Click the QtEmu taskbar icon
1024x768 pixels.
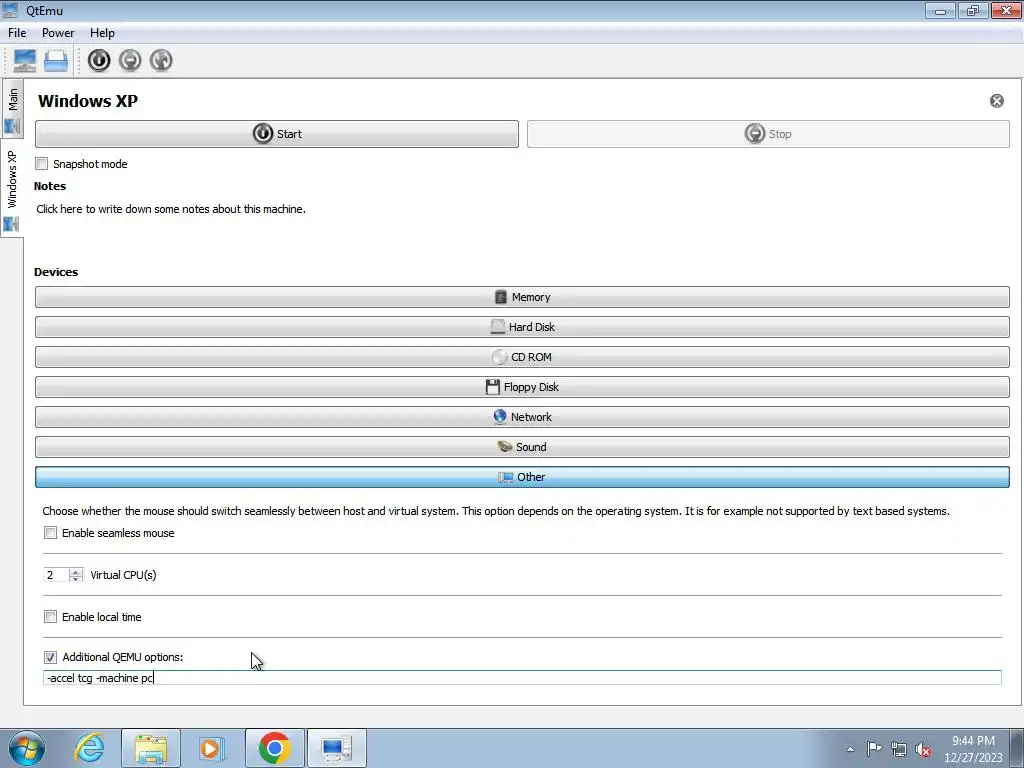[336, 748]
